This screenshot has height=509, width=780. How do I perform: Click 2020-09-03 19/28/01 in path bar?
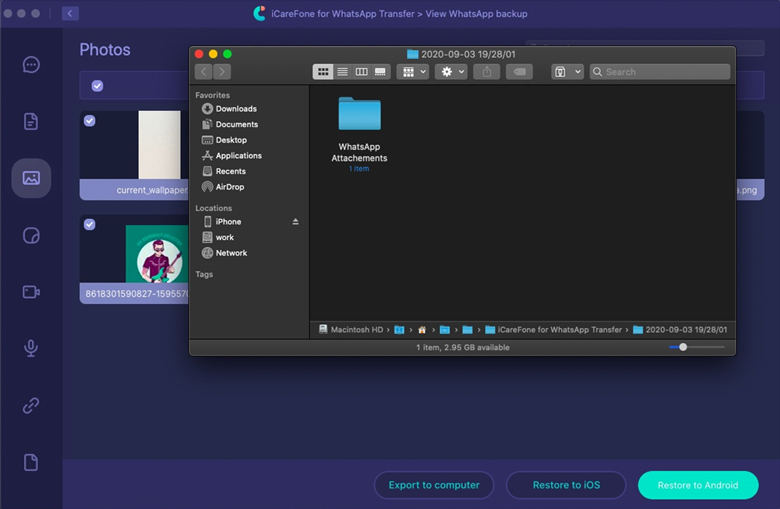(680, 329)
